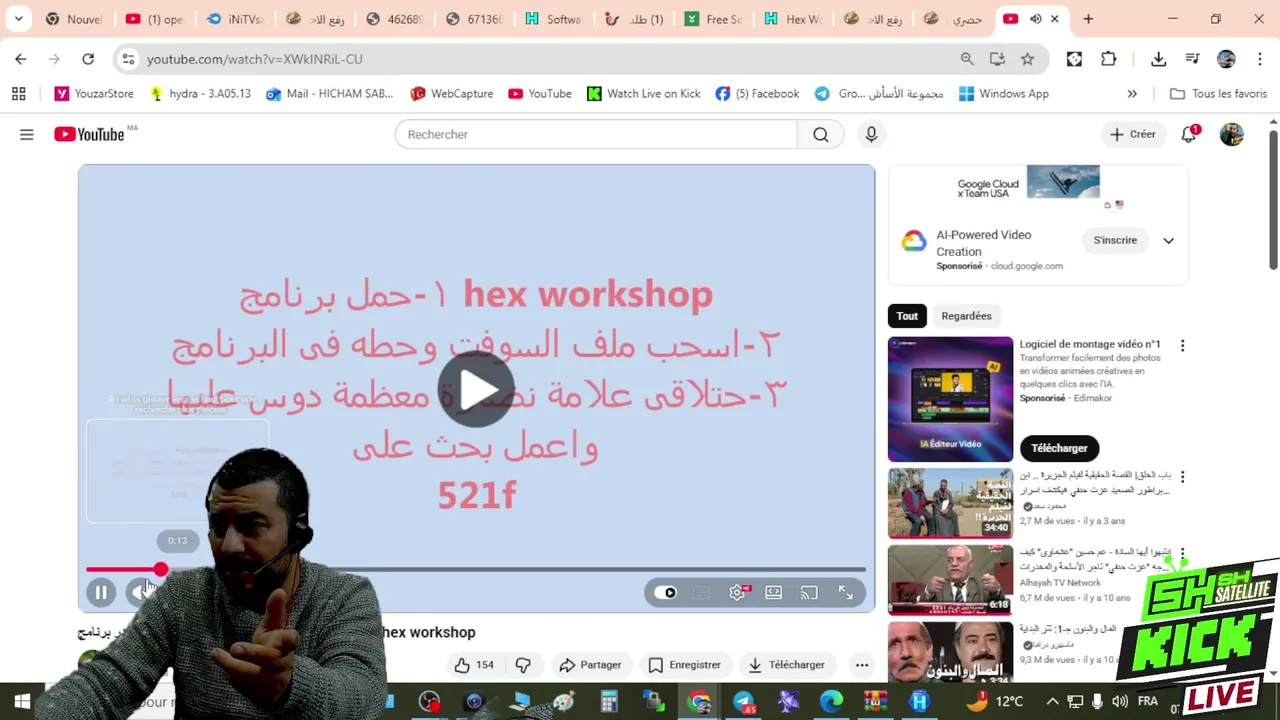
Task: Expand the Google Cloud ad chevron
Action: (1168, 240)
